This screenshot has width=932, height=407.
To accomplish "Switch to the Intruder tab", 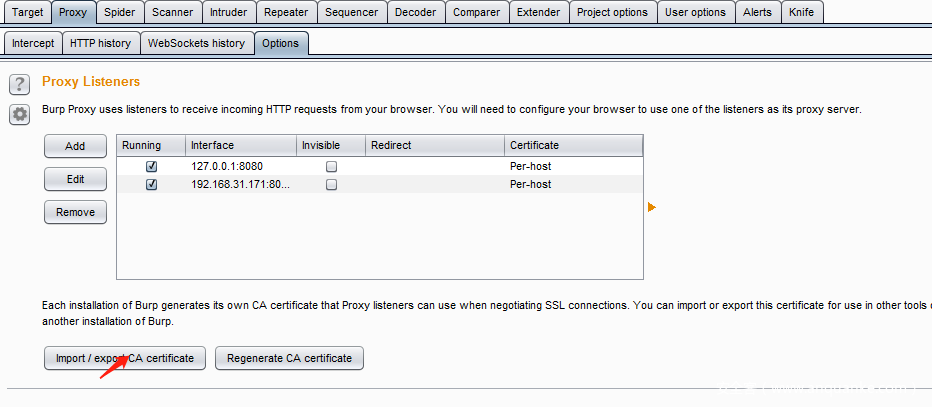I will pyautogui.click(x=229, y=12).
